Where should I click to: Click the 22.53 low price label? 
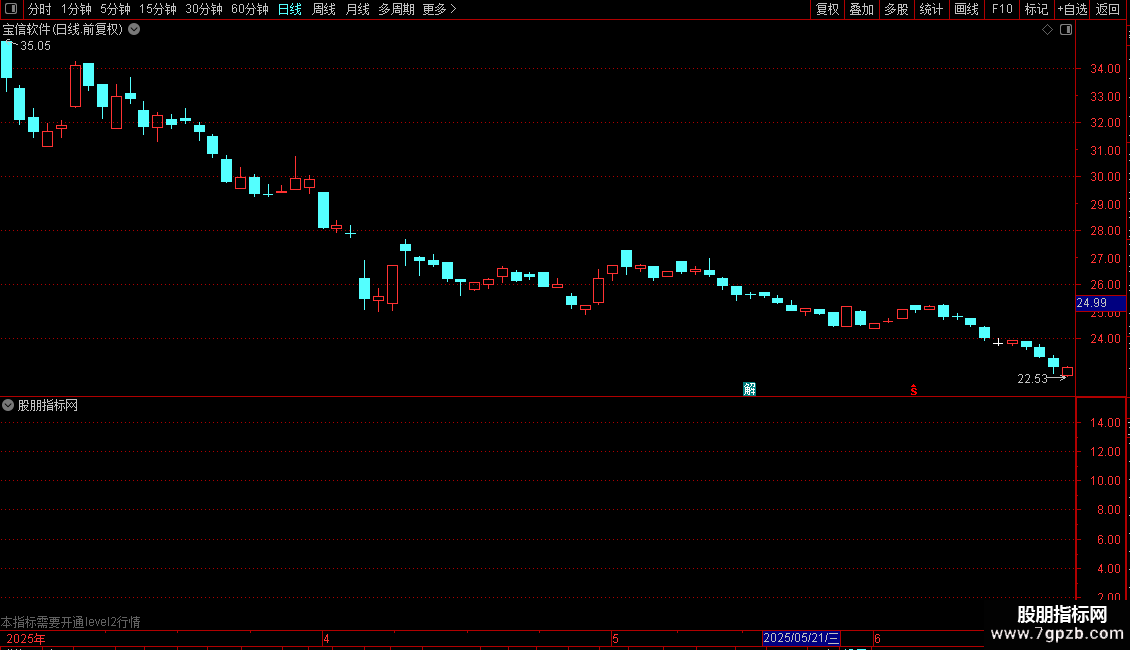pos(1032,379)
